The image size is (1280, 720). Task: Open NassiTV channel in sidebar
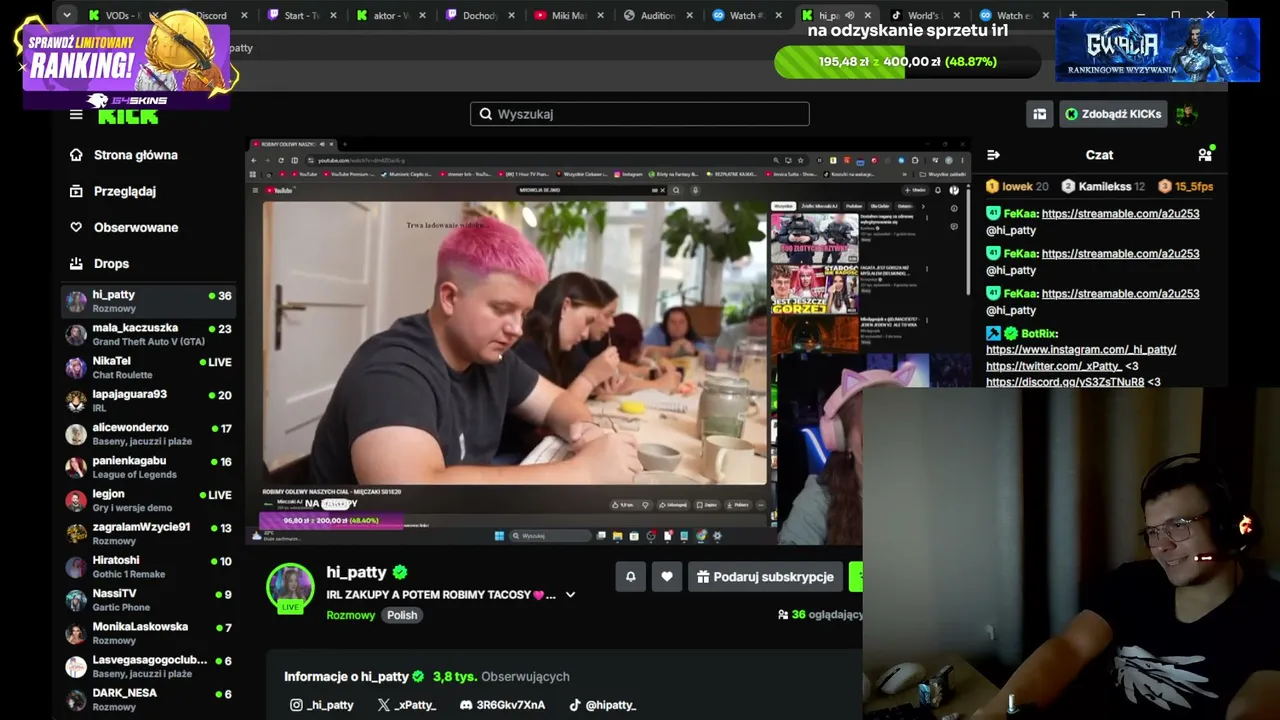[149, 600]
